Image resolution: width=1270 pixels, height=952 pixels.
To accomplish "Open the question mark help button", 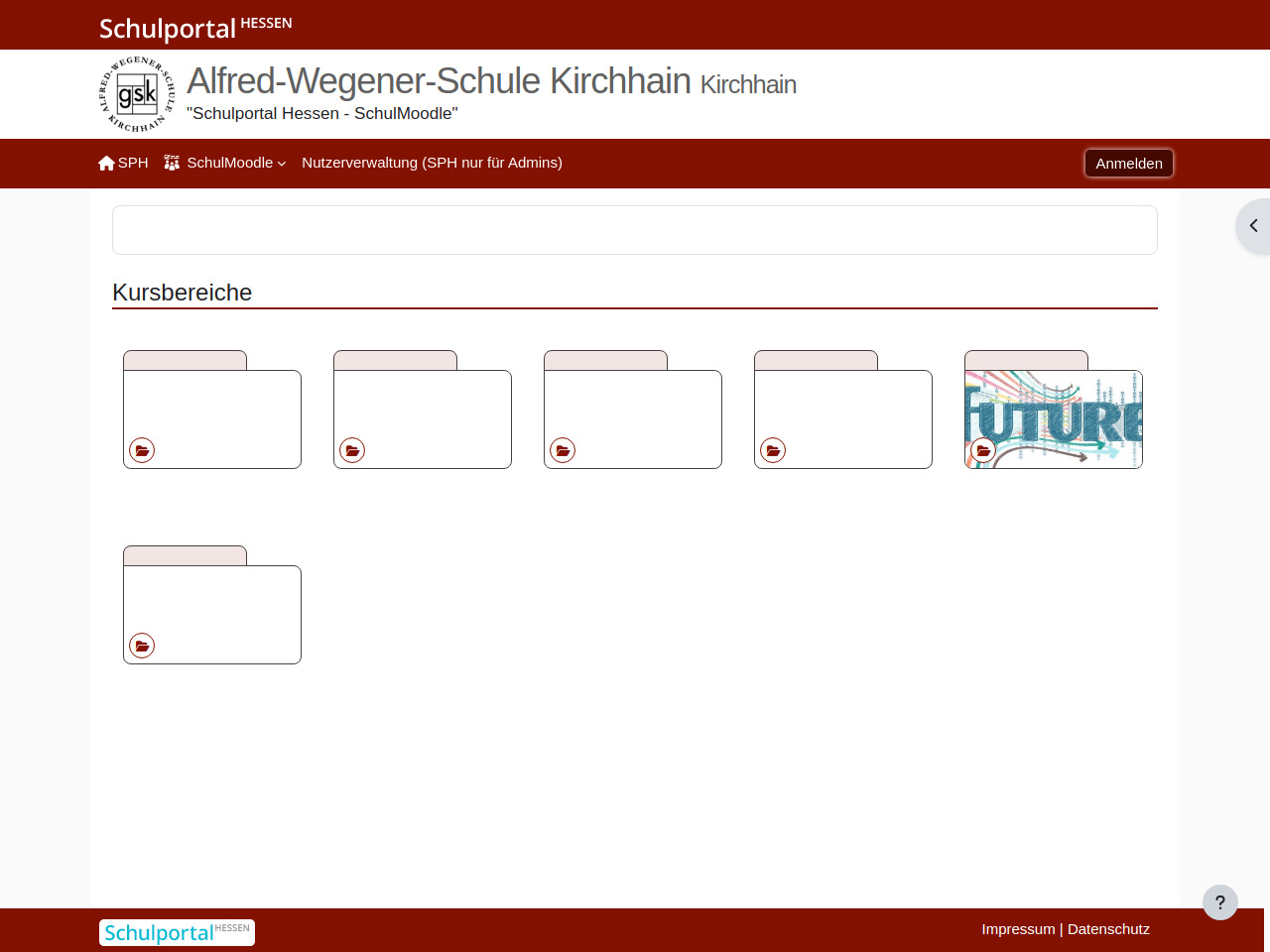I will 1219,902.
